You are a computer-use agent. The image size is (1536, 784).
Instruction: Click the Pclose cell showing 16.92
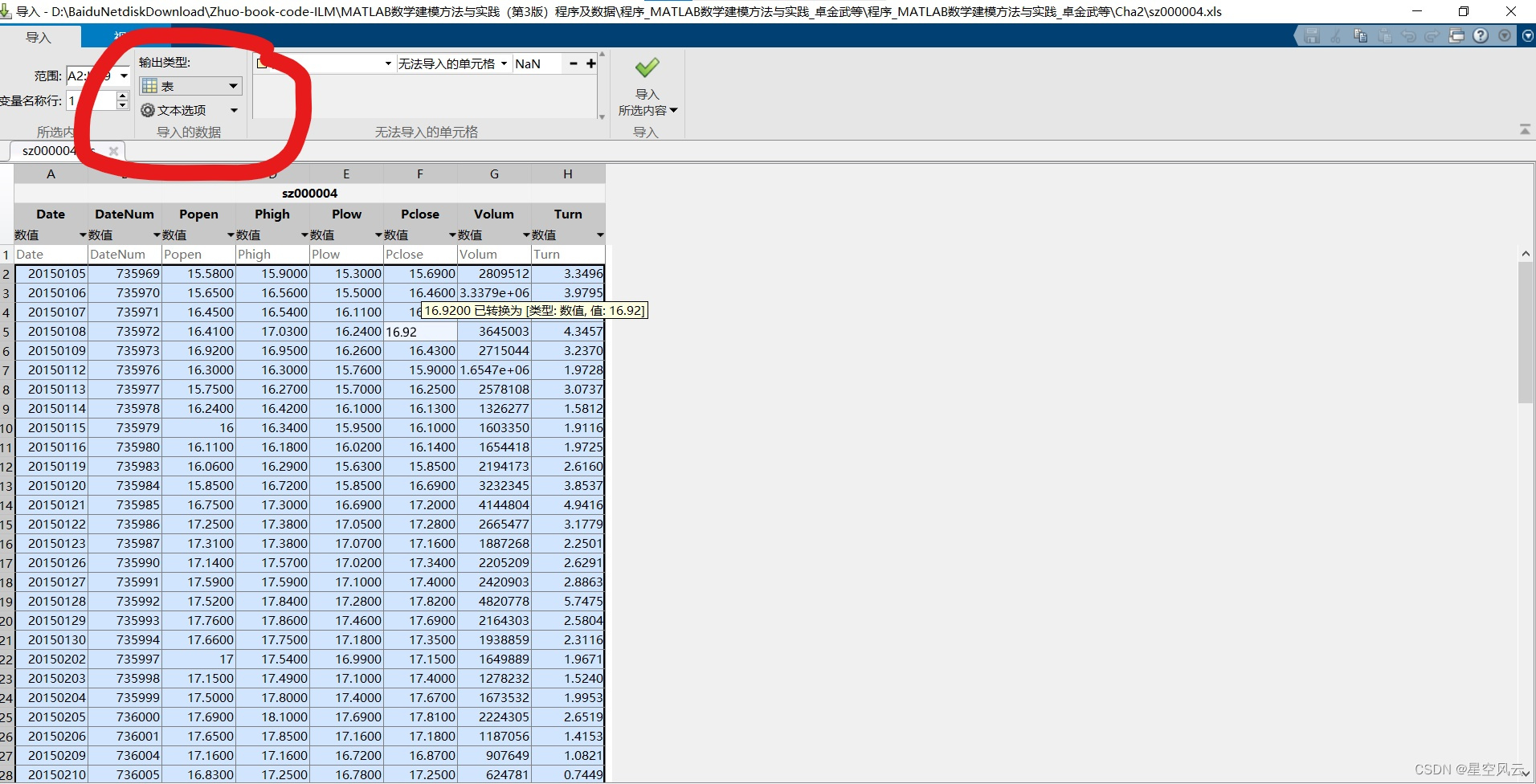pyautogui.click(x=420, y=332)
